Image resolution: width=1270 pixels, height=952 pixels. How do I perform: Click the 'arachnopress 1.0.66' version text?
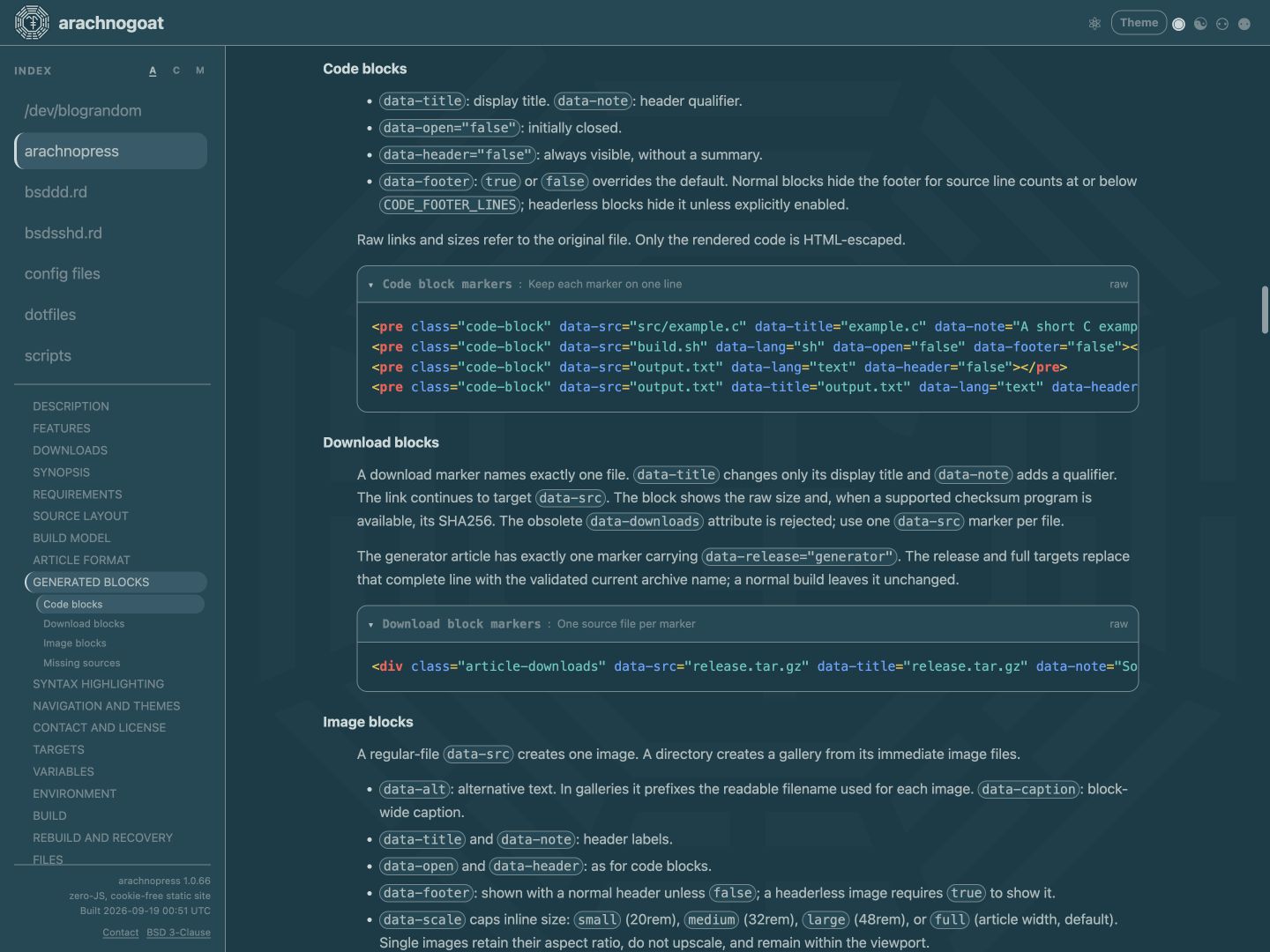(x=164, y=881)
